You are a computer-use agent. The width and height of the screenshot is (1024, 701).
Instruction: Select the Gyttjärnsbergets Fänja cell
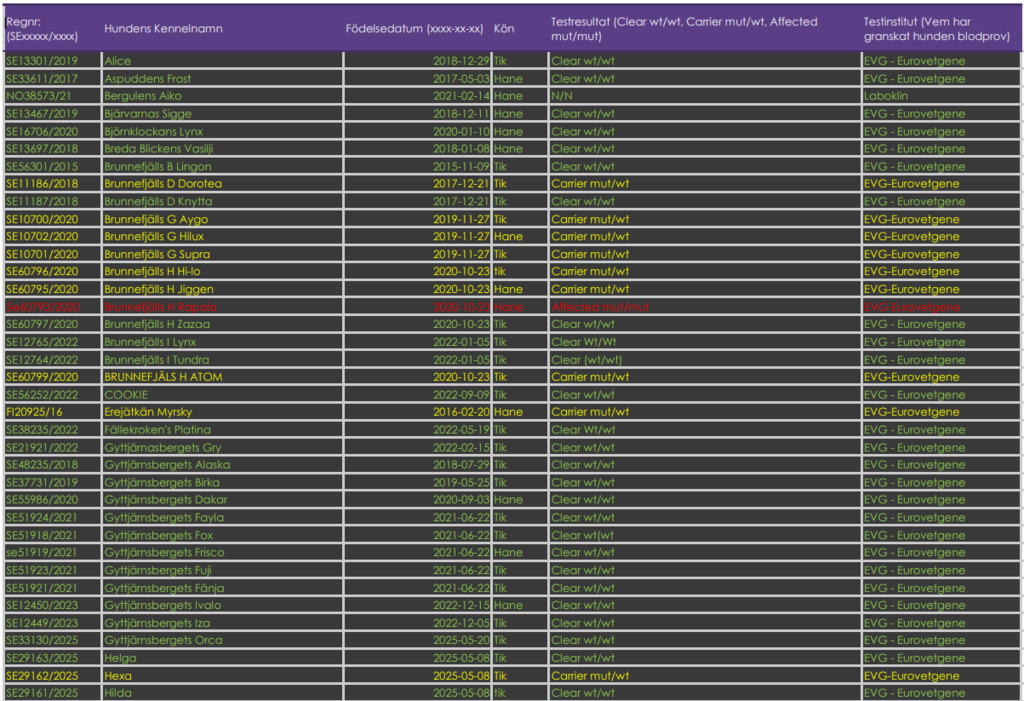pyautogui.click(x=222, y=587)
